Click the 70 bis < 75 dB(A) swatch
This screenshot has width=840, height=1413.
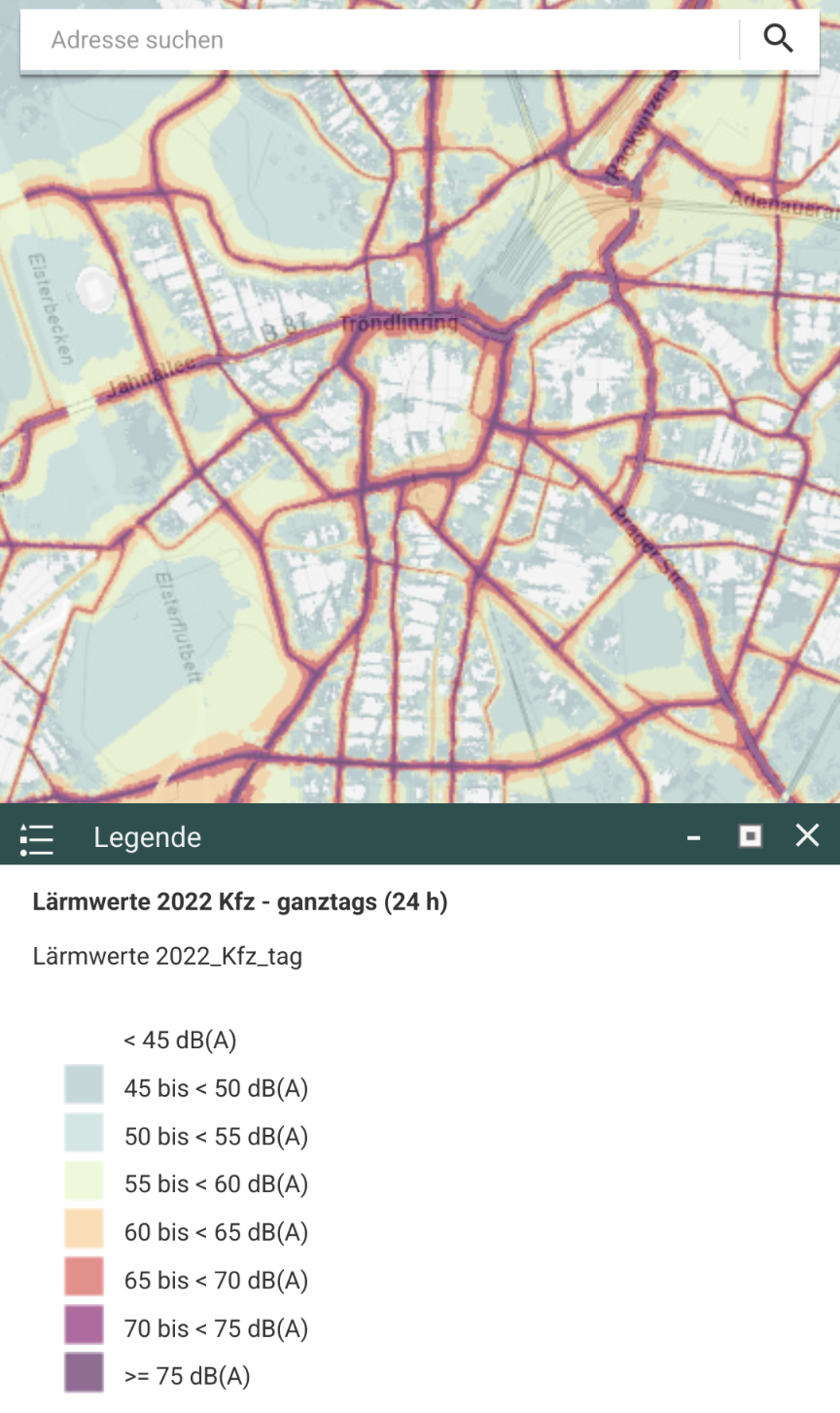(85, 1326)
